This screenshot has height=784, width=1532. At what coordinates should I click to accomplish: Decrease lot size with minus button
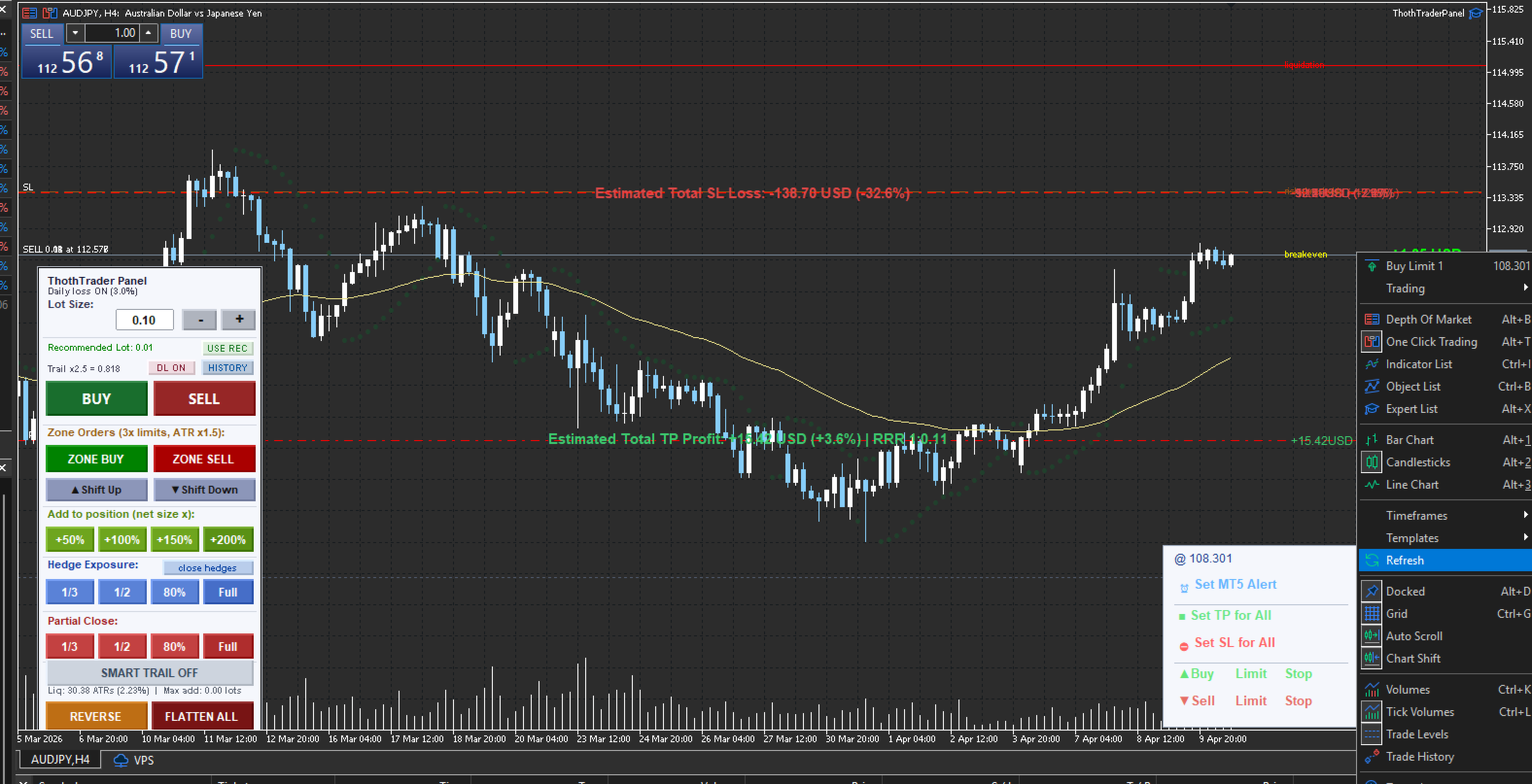200,320
